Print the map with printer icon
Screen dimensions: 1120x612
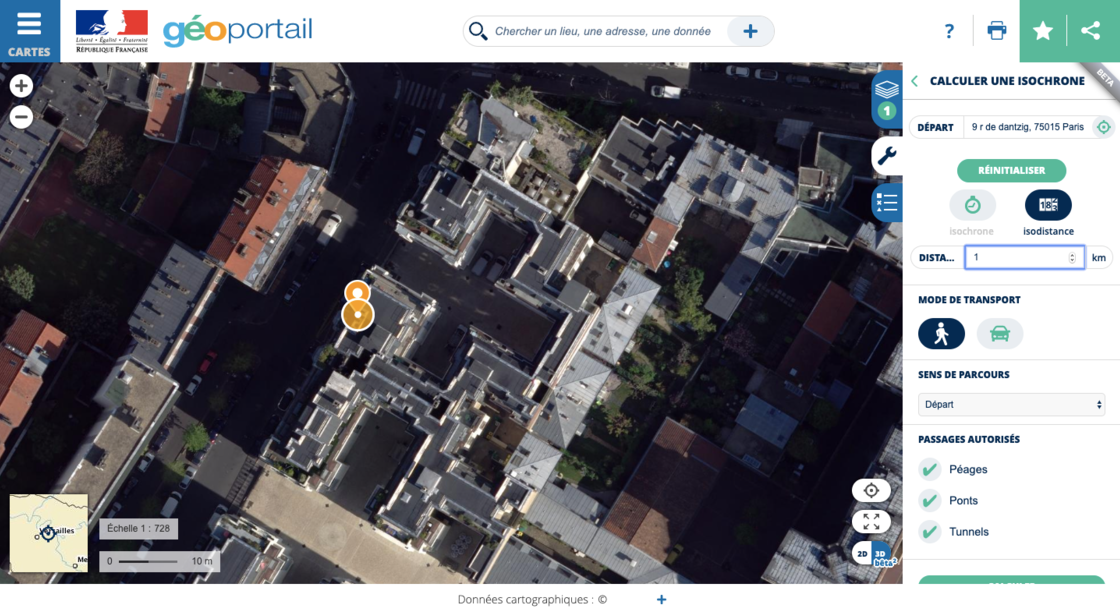tap(996, 31)
